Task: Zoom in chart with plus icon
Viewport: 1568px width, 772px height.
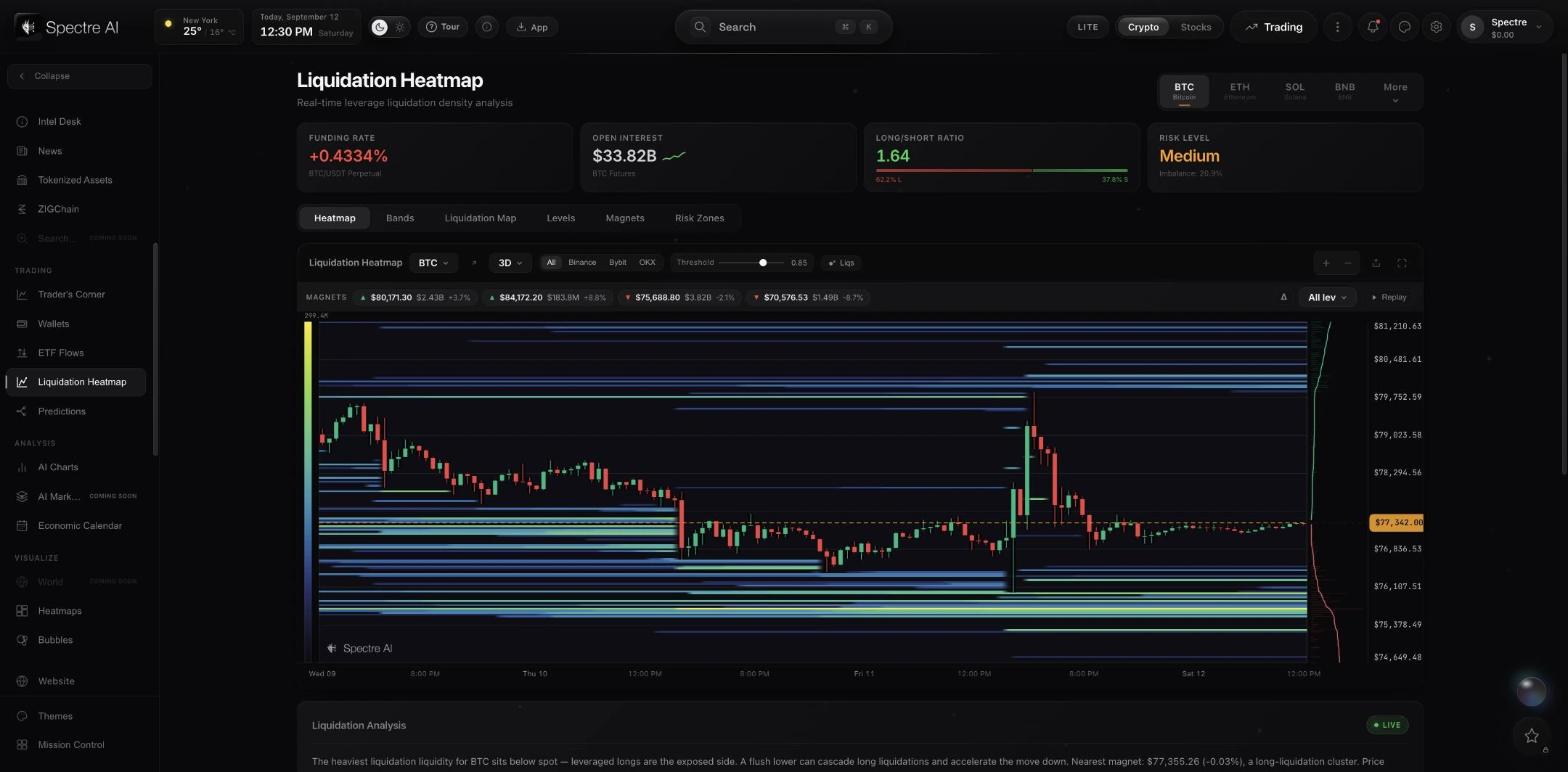Action: pyautogui.click(x=1326, y=263)
